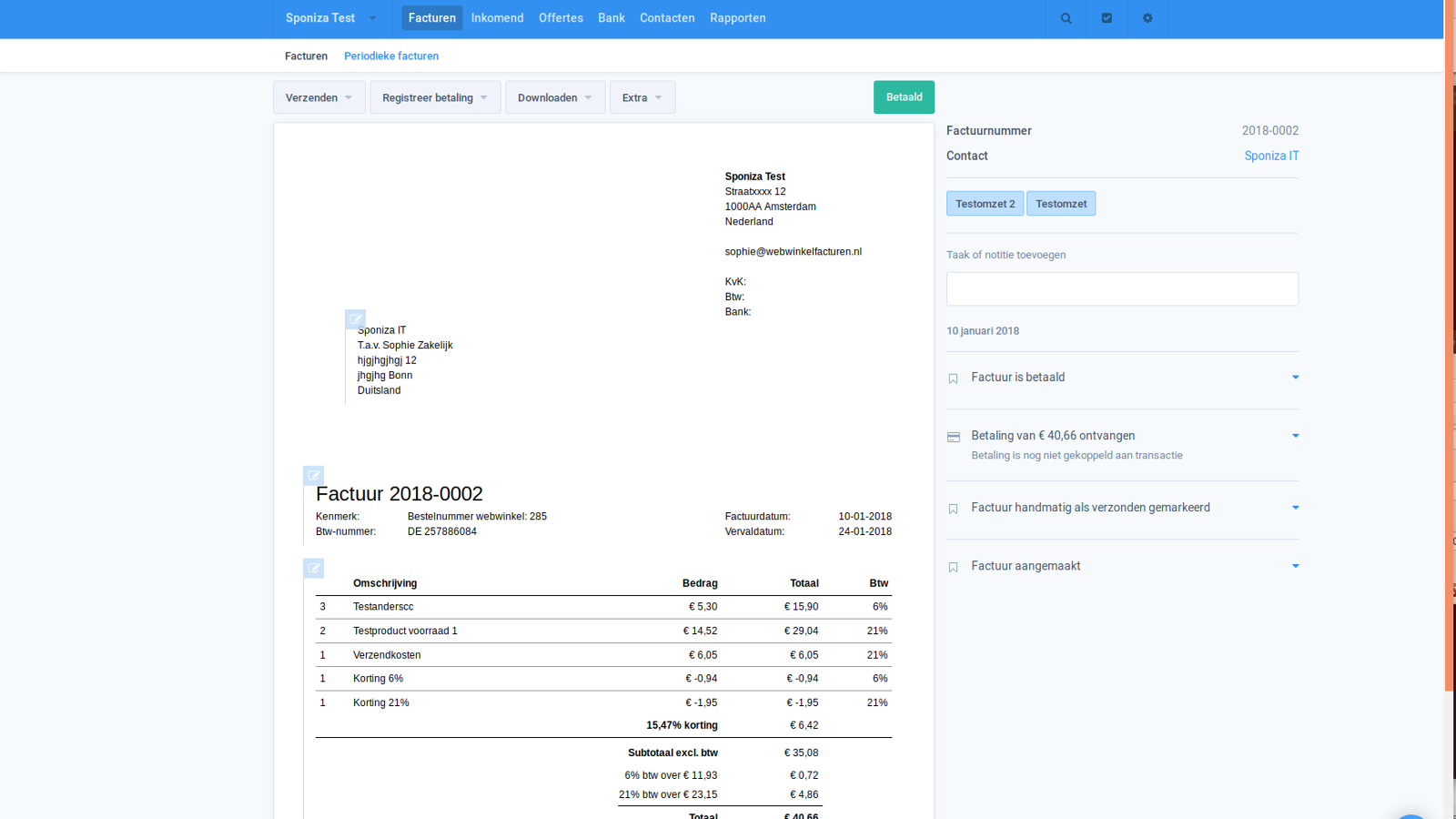Toggle the Testomzet tag
Screen dimensions: 1456x819
(1061, 204)
